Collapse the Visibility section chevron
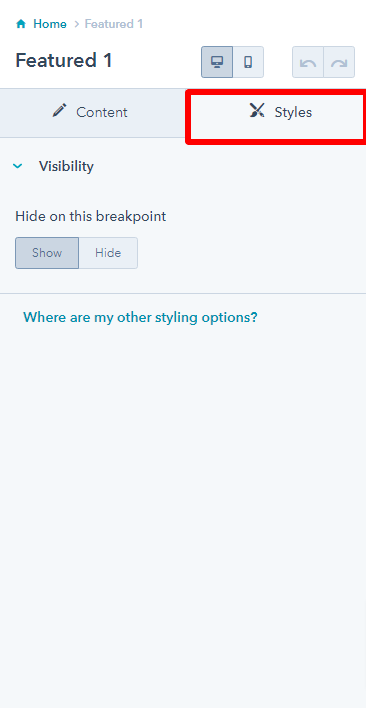Image resolution: width=366 pixels, height=708 pixels. click(x=18, y=166)
